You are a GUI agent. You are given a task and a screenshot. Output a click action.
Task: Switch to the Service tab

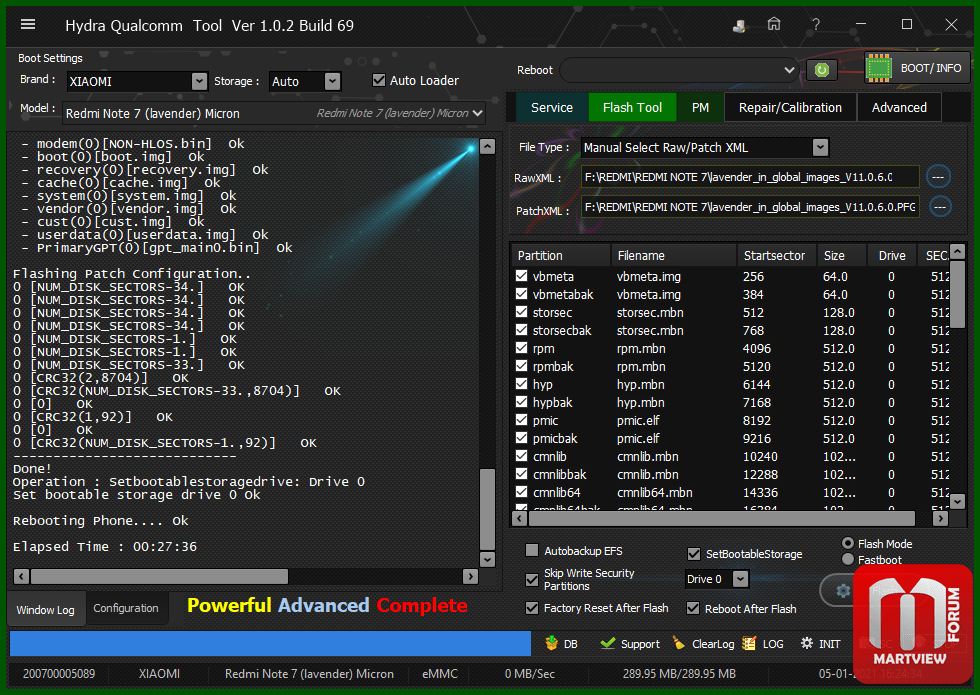[552, 108]
